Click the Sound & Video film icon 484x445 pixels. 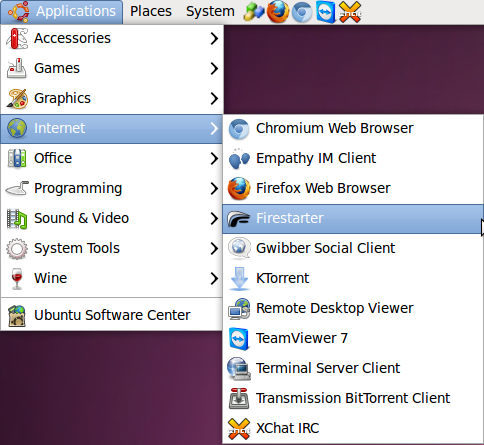pos(17,218)
